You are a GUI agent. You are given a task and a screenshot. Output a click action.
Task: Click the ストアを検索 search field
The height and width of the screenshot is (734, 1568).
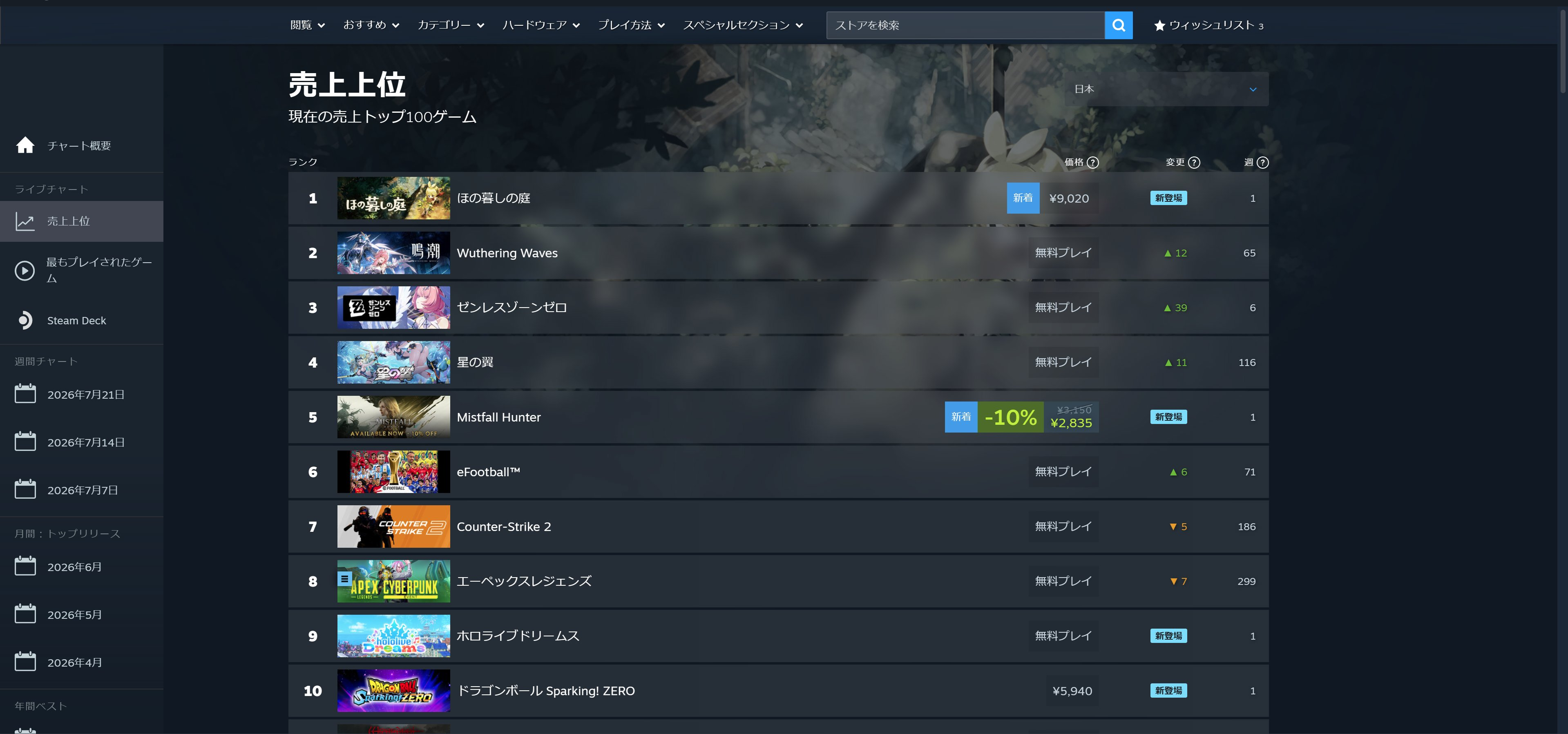pos(965,25)
